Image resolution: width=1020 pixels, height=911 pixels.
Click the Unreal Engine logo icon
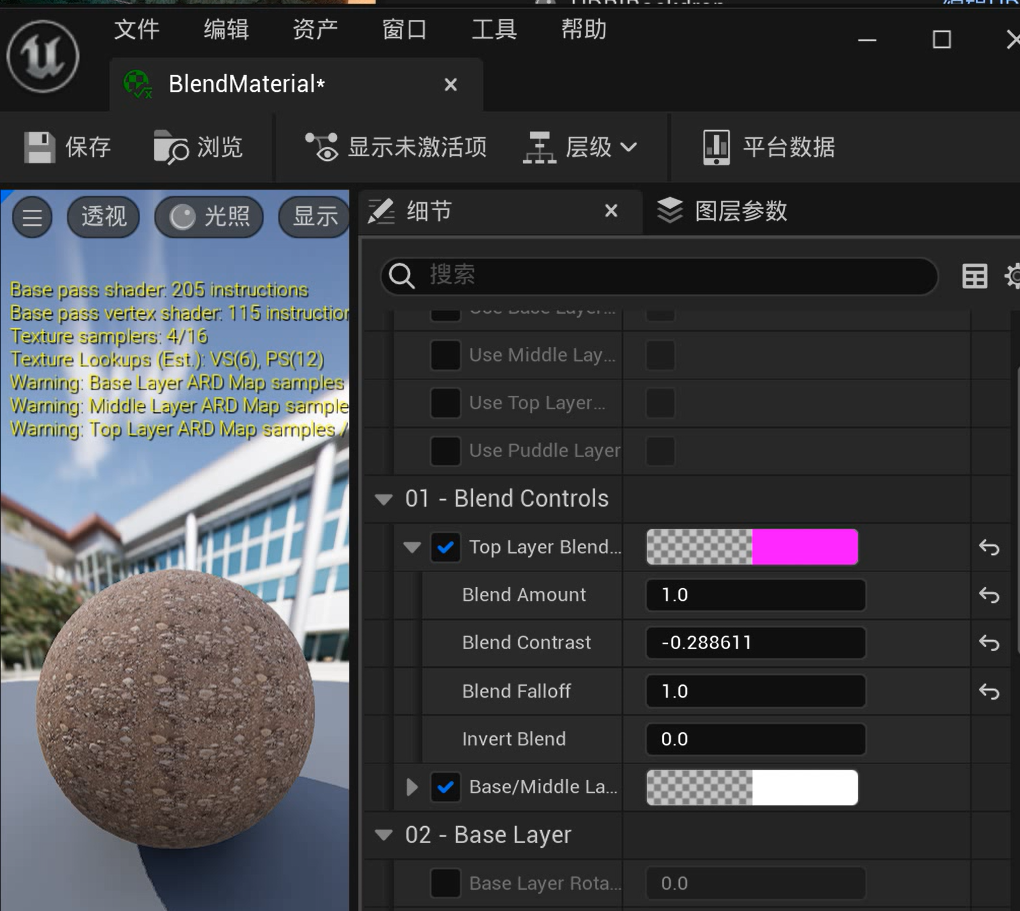click(x=43, y=56)
